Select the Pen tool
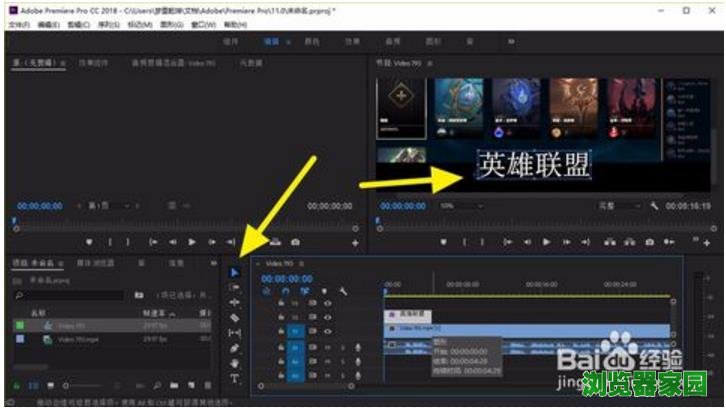The height and width of the screenshot is (408, 726). click(x=235, y=348)
